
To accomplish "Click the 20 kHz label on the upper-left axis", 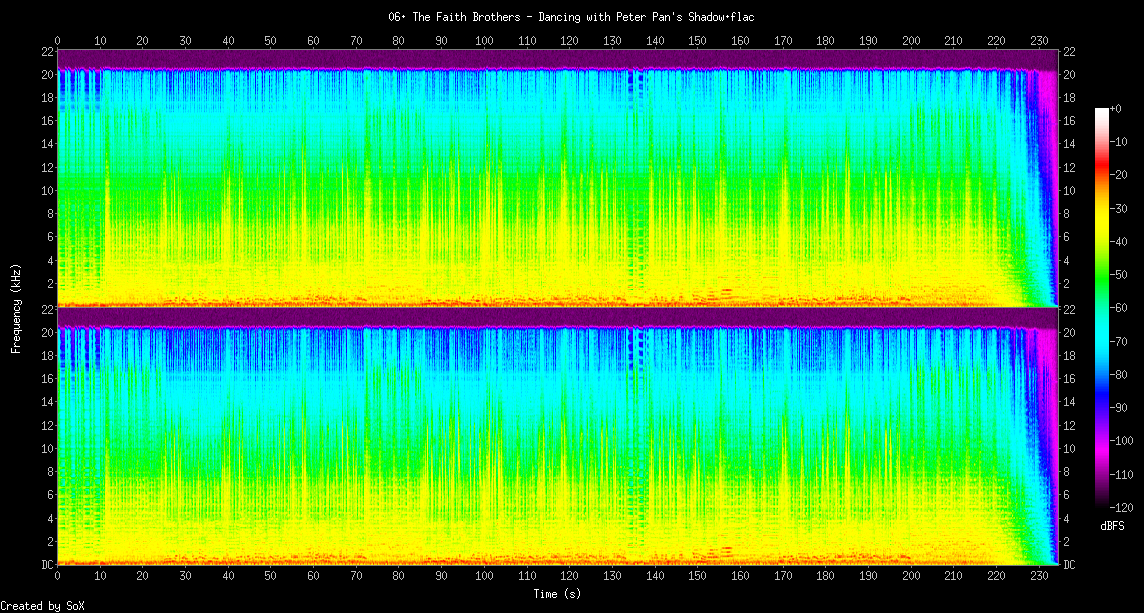I will (x=47, y=75).
